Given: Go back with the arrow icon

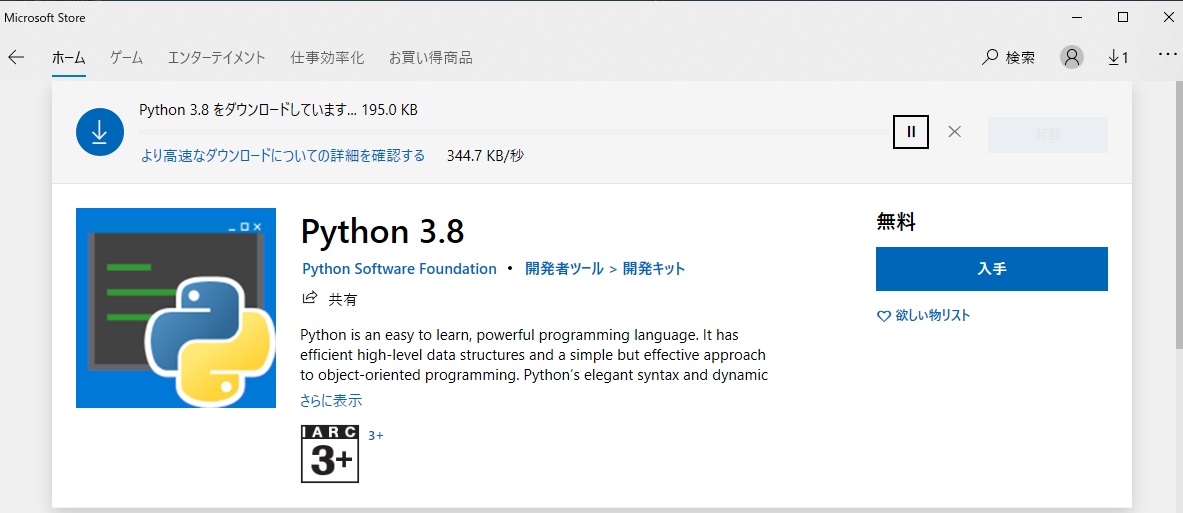Looking at the screenshot, I should point(16,57).
